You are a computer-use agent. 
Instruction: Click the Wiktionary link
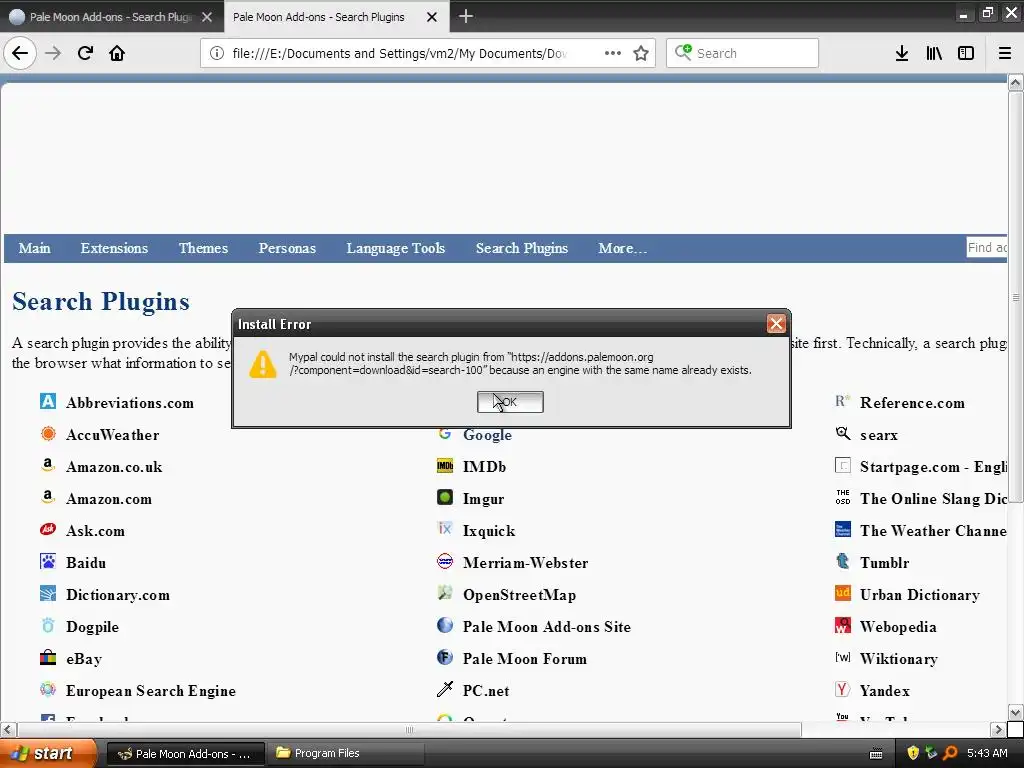[x=899, y=659]
